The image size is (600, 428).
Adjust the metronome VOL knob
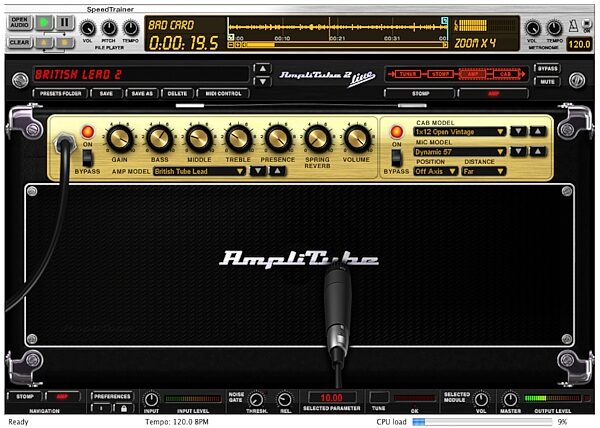pyautogui.click(x=532, y=29)
